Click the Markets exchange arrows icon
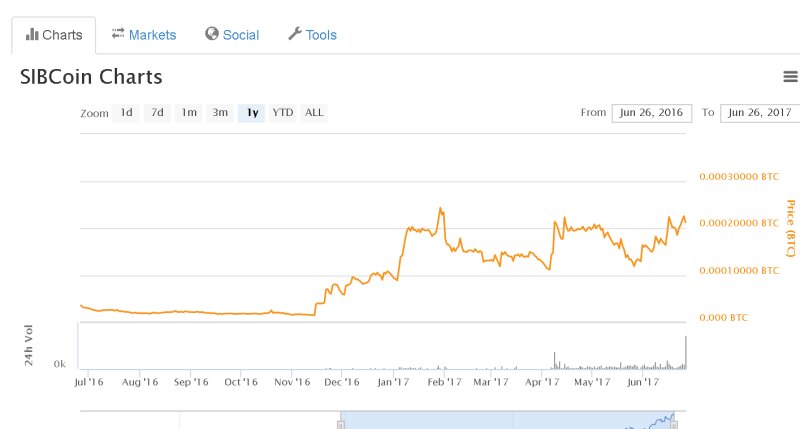Screen dimensions: 800x429 click(x=118, y=34)
